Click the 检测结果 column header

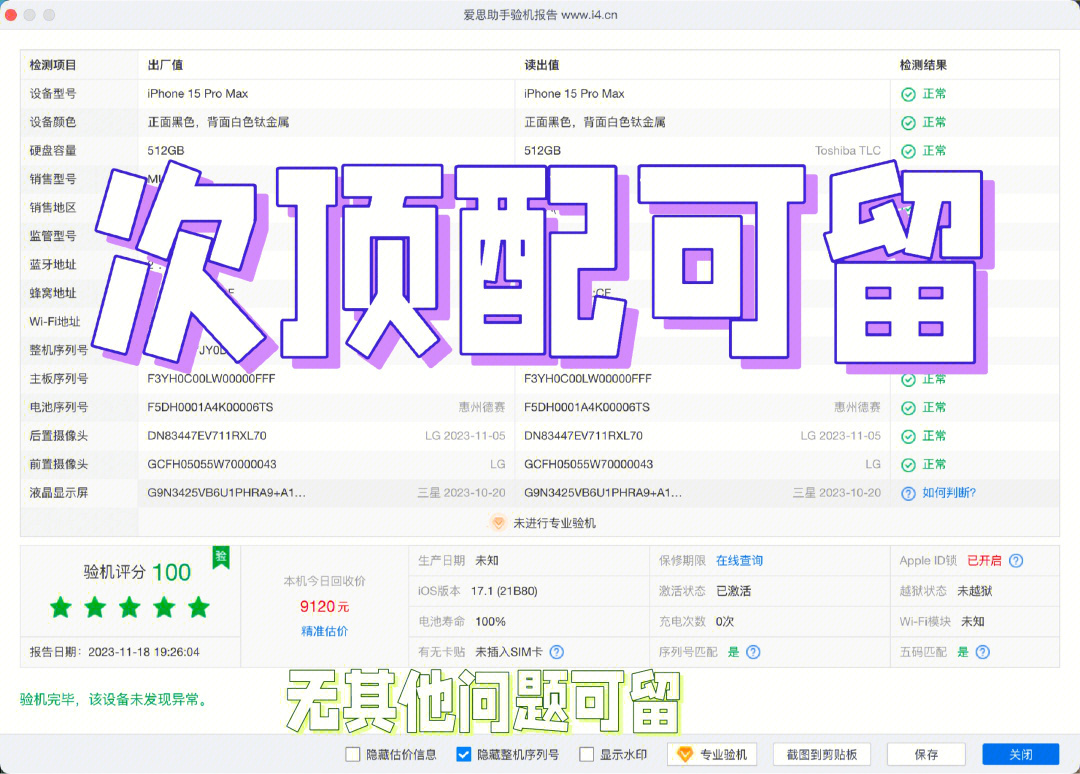pos(924,65)
